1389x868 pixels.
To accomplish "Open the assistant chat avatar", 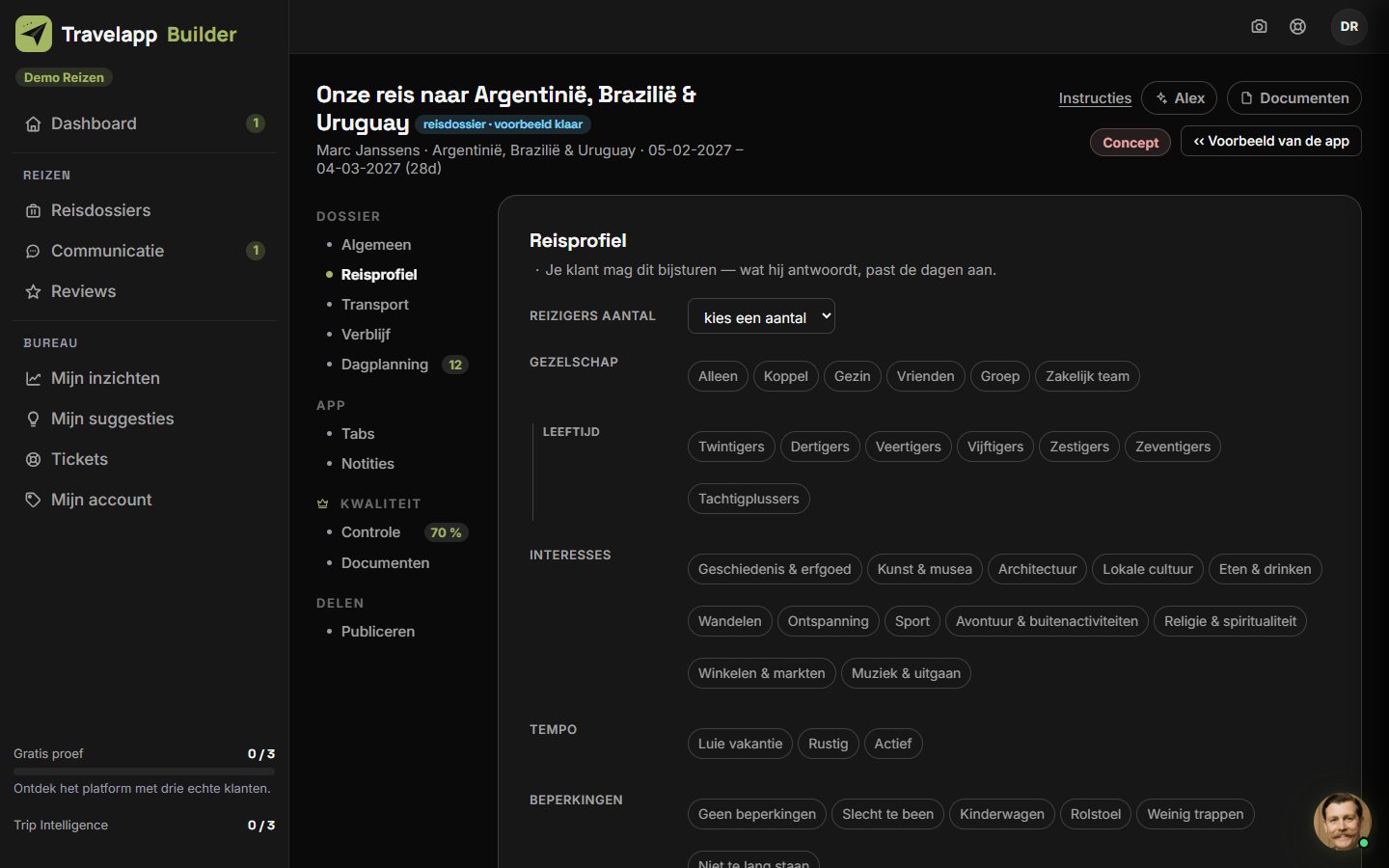I will [1342, 822].
